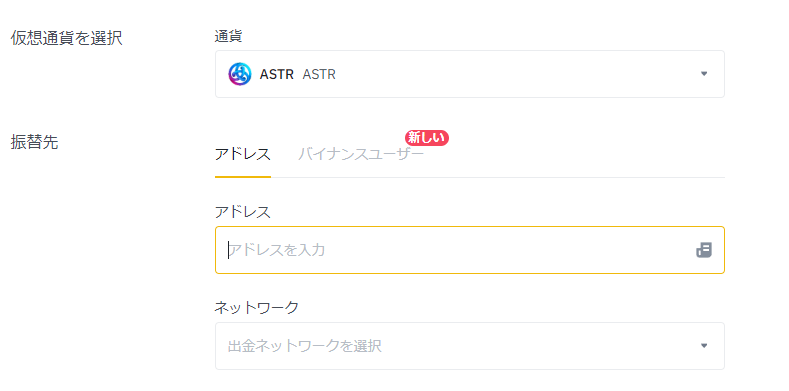Switch to the アドレス tab
Screen dimensions: 789x391
243,154
